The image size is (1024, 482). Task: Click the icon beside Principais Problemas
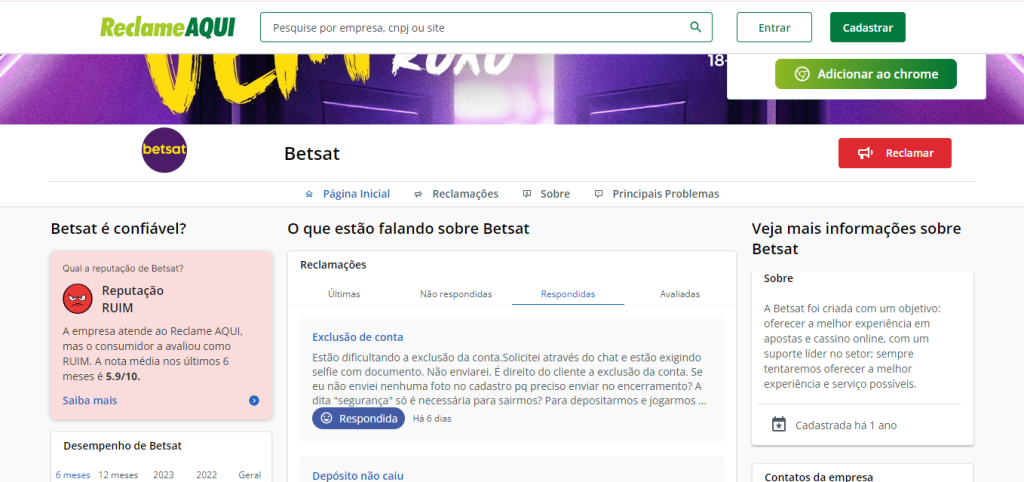(598, 194)
